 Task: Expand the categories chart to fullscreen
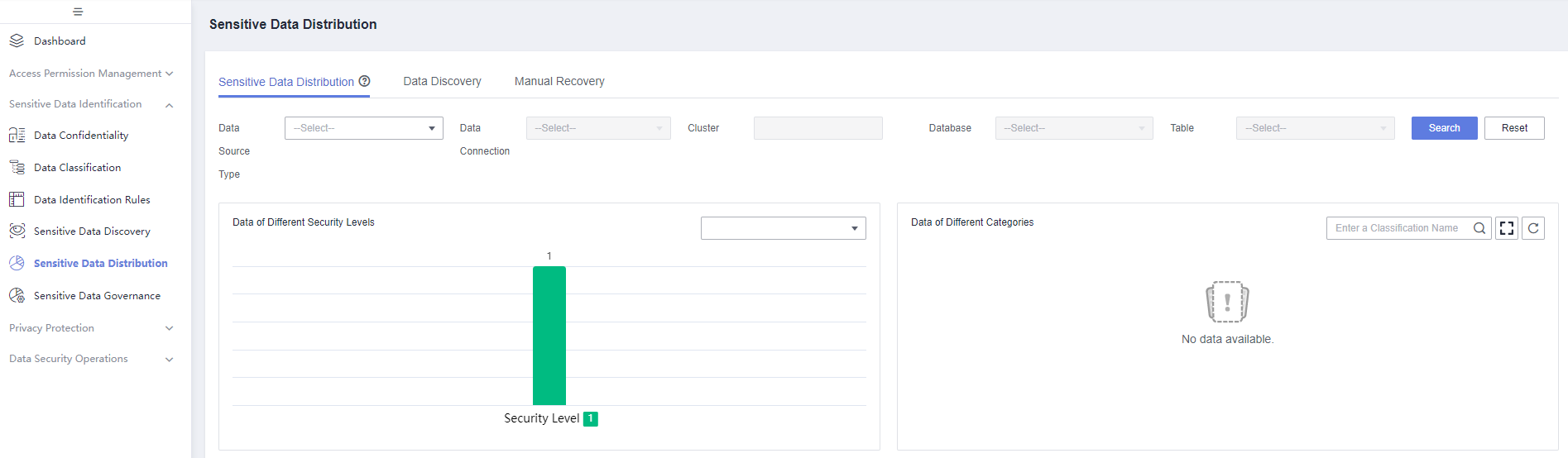[x=1507, y=228]
